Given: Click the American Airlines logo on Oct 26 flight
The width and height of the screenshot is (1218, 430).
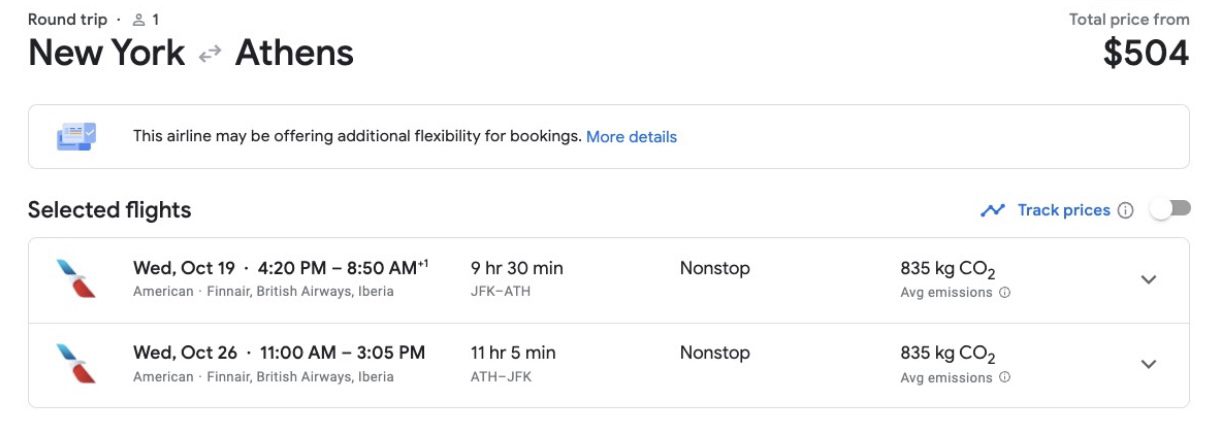Looking at the screenshot, I should pyautogui.click(x=76, y=364).
